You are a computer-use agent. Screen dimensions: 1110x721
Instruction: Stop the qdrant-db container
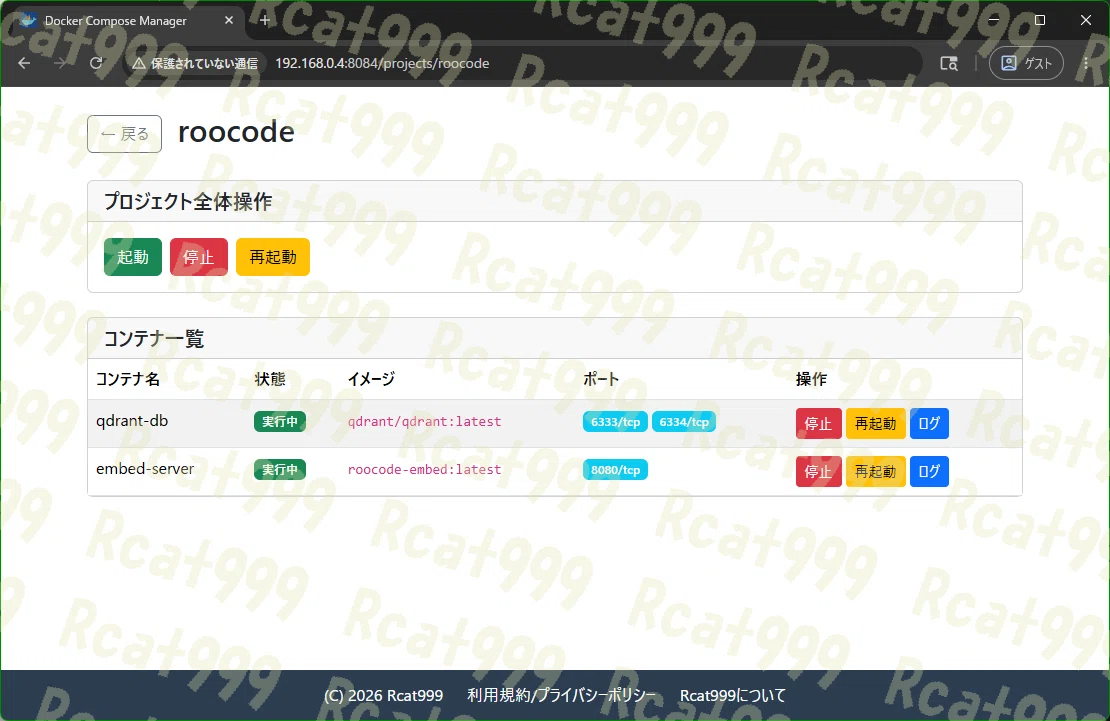pos(818,424)
